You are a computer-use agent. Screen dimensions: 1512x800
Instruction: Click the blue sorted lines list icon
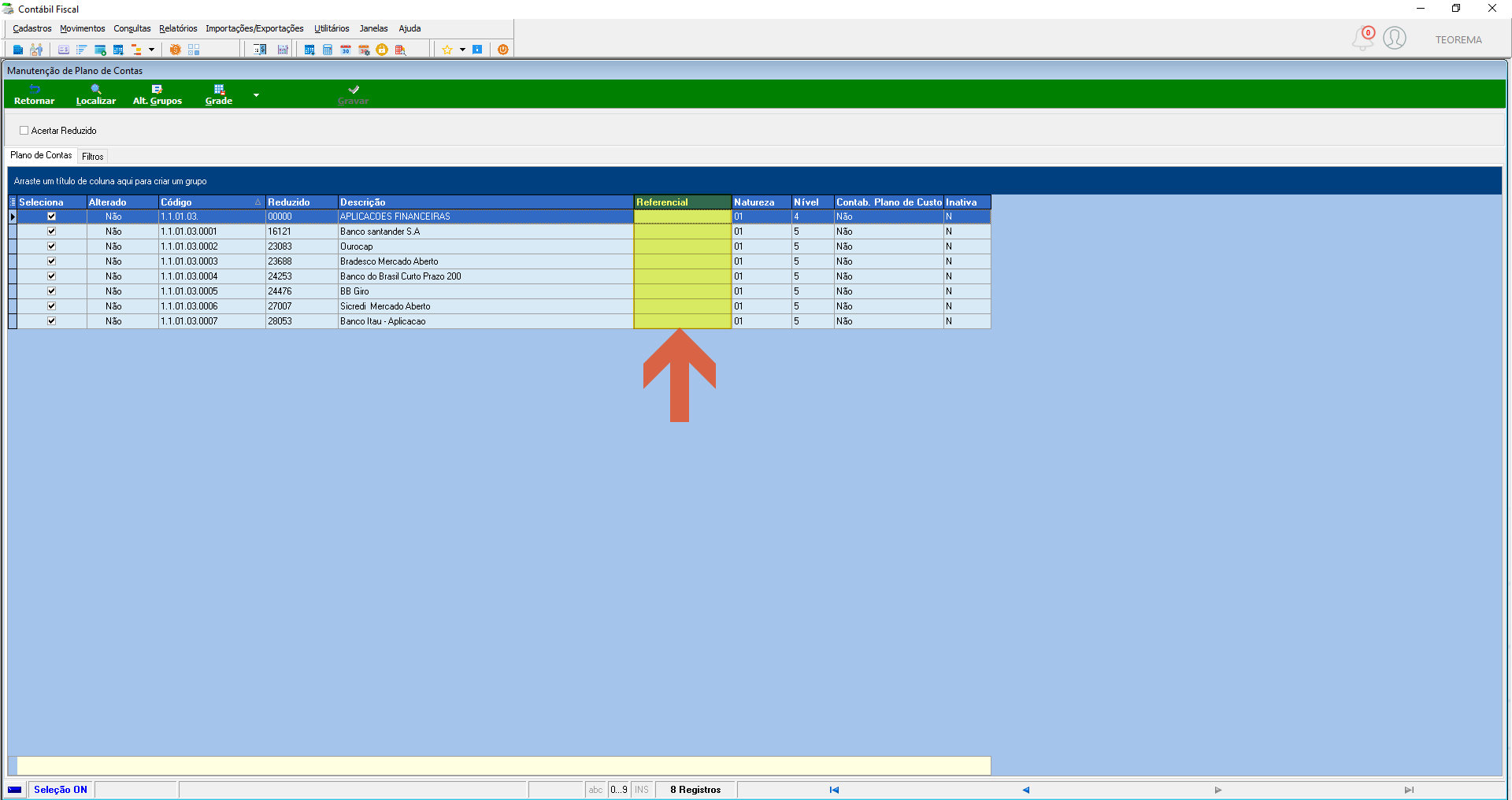(81, 50)
